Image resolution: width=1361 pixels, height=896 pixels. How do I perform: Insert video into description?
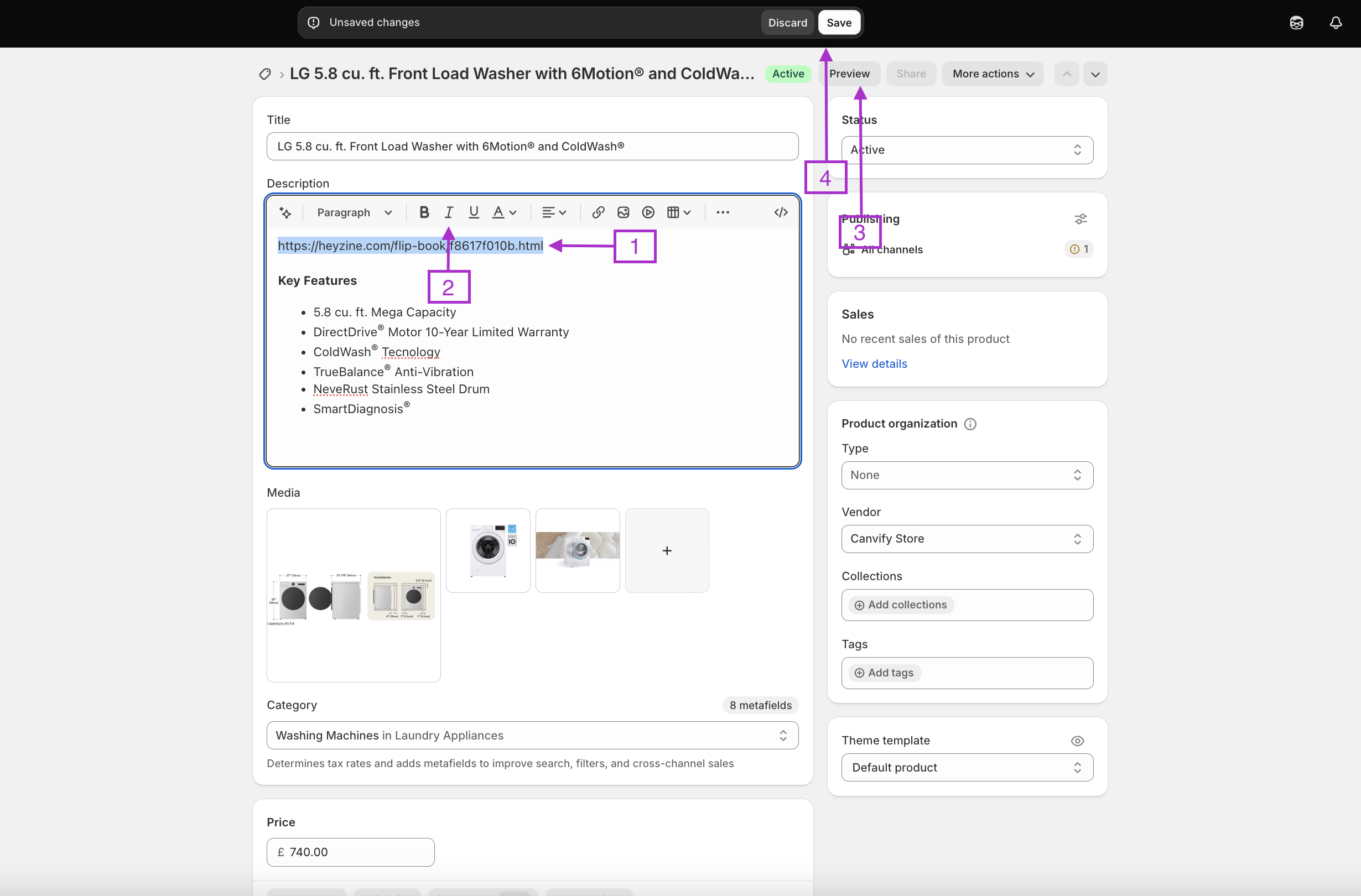pyautogui.click(x=648, y=212)
